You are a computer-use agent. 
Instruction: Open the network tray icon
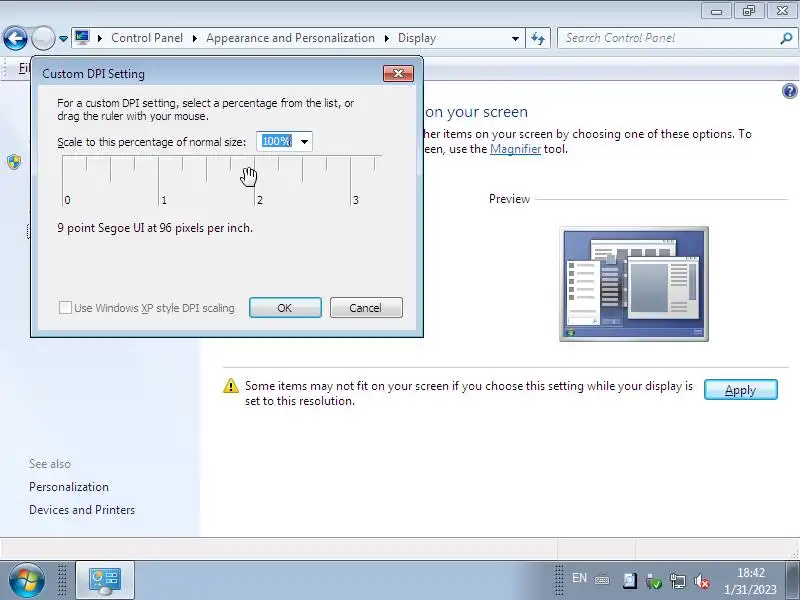point(678,581)
